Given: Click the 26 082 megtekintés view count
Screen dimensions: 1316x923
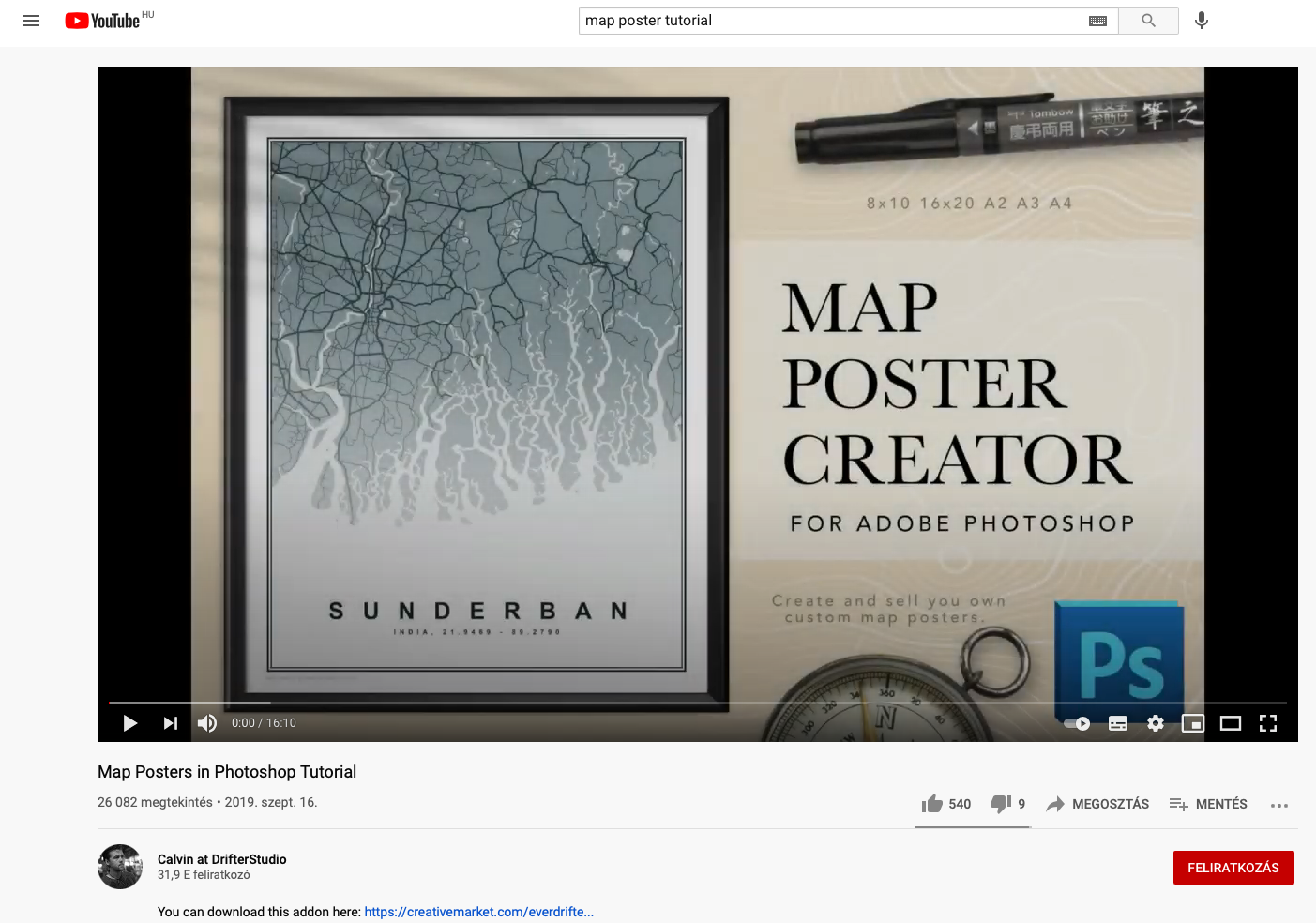Looking at the screenshot, I should point(155,802).
